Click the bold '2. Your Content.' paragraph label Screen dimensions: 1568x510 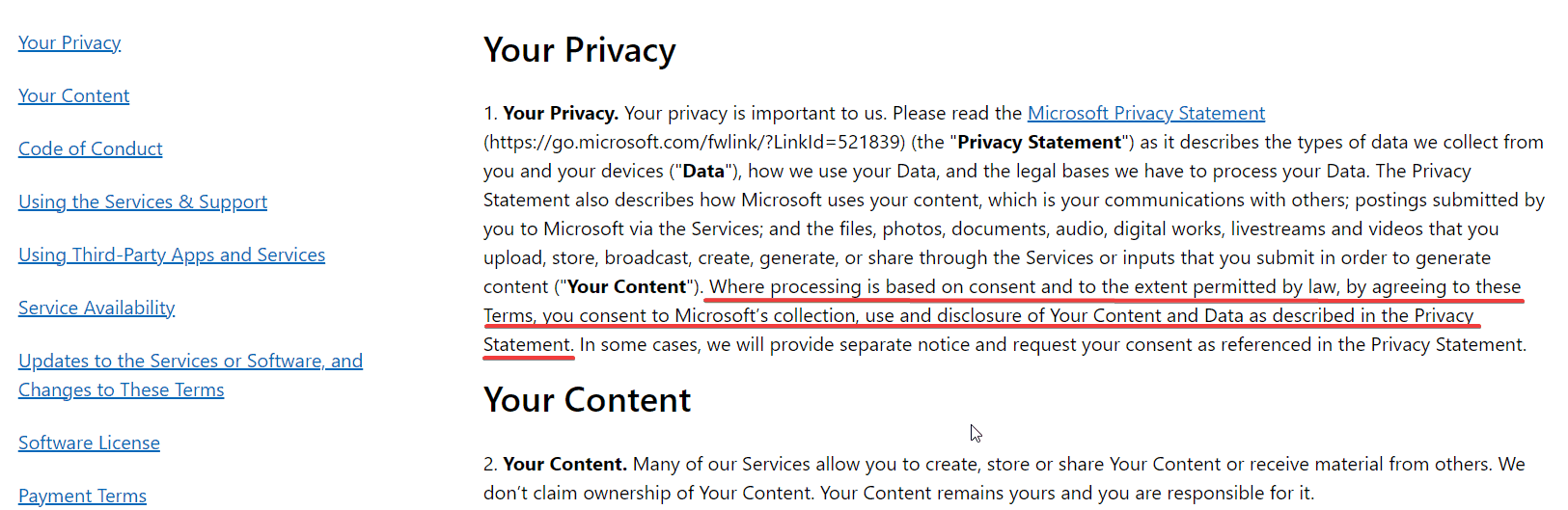click(x=555, y=464)
